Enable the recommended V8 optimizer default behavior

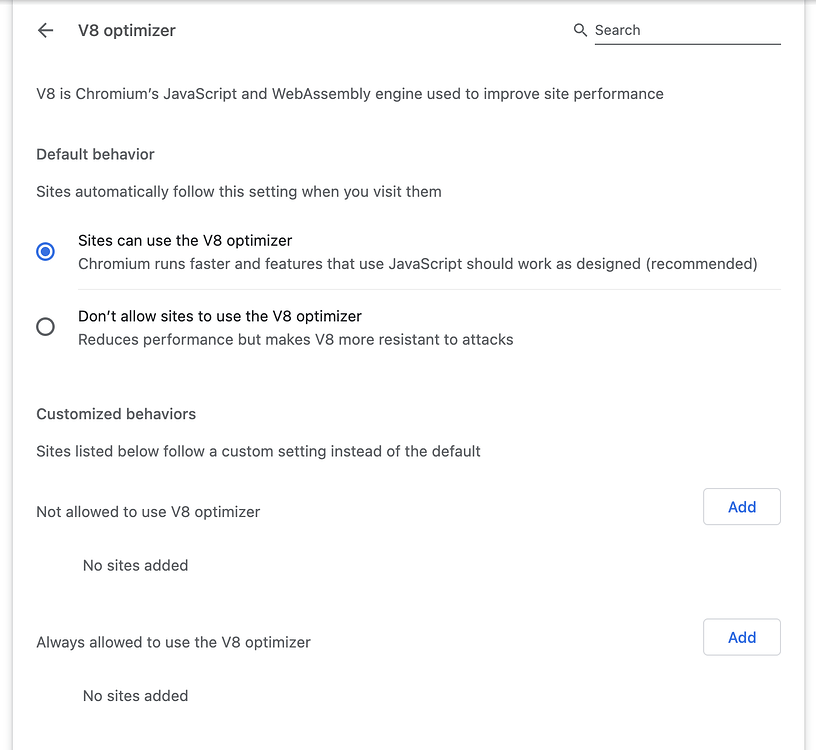[x=45, y=251]
